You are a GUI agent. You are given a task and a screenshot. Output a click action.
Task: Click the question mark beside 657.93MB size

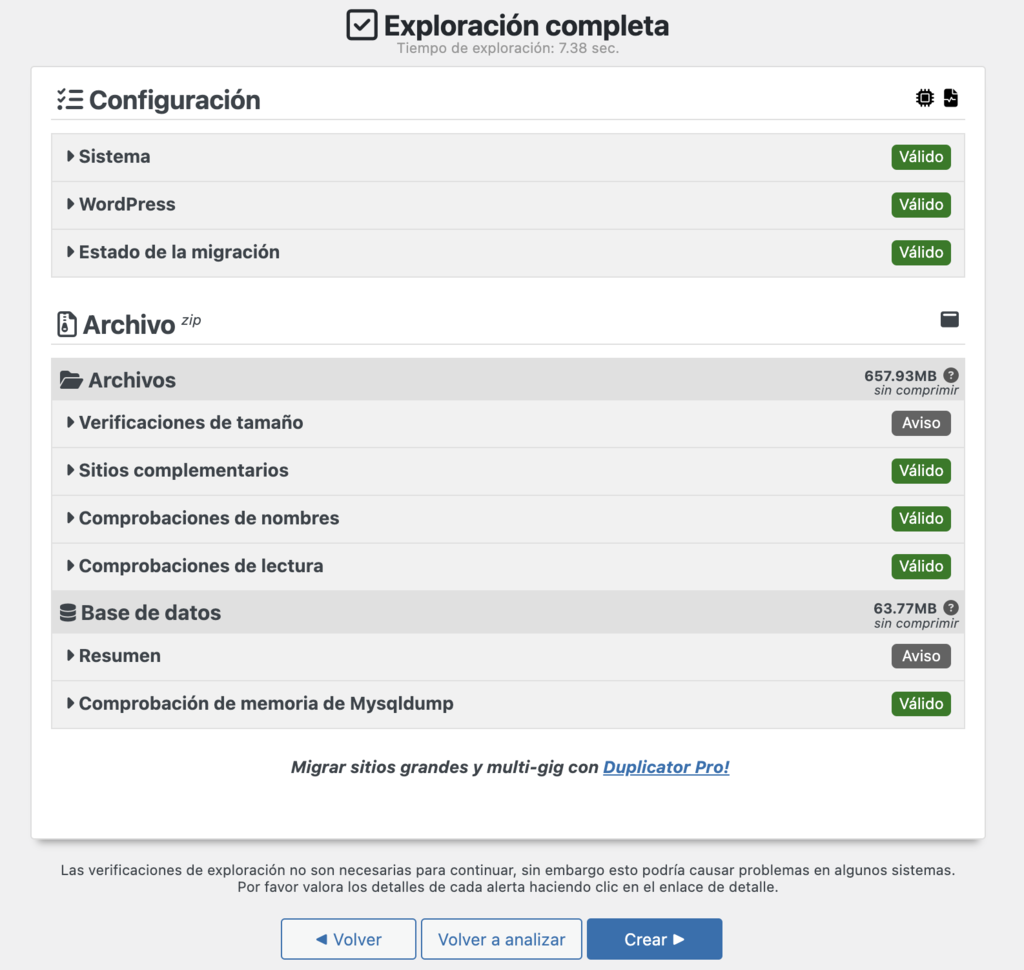(951, 375)
